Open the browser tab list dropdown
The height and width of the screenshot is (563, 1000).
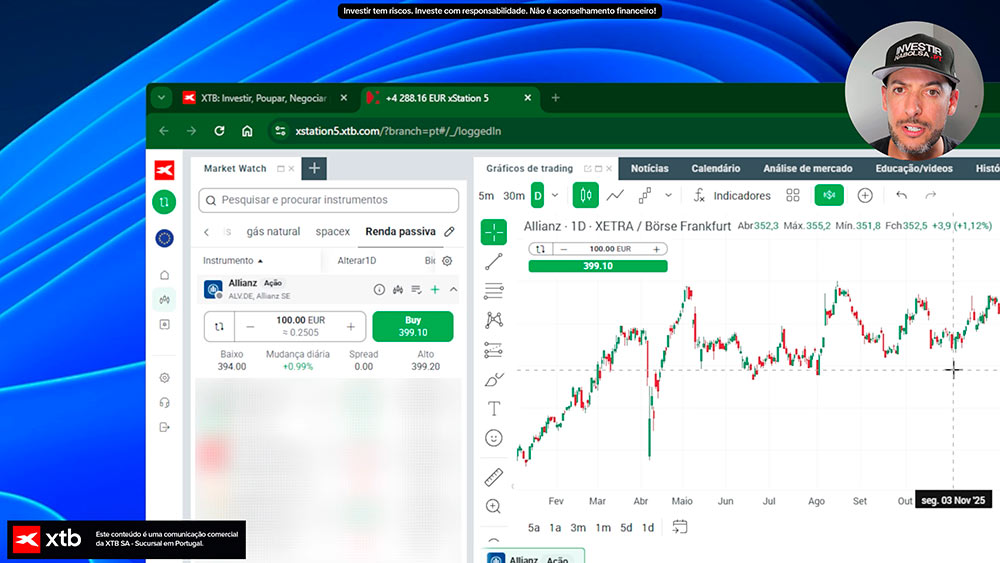pos(161,98)
